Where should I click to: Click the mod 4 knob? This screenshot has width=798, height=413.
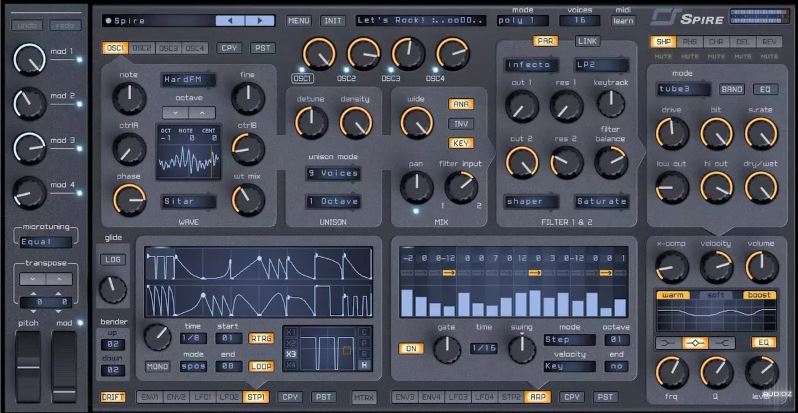30,193
